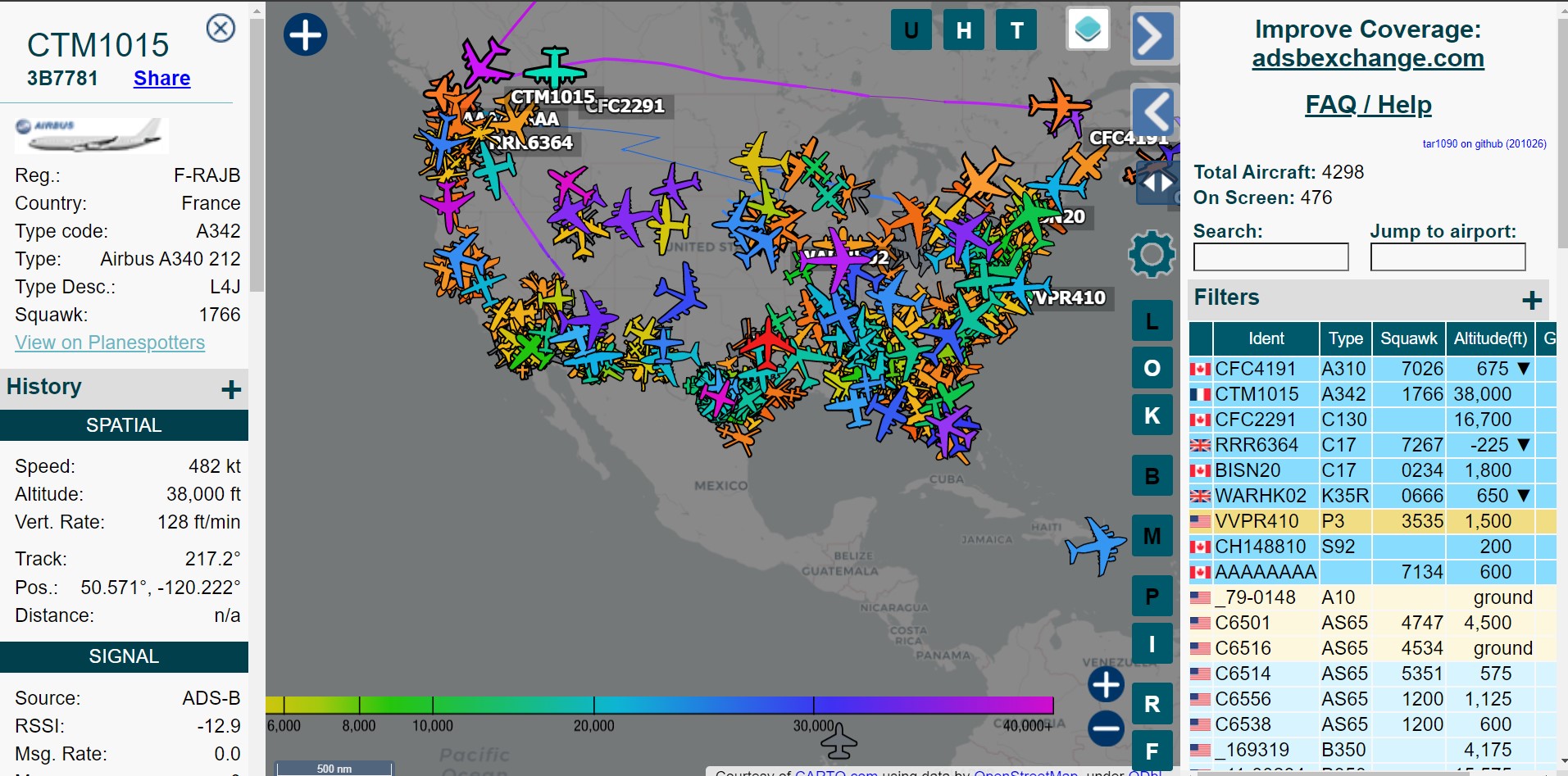Click blue aircraft icon near Haiti
This screenshot has height=776, width=1568.
tap(1096, 545)
